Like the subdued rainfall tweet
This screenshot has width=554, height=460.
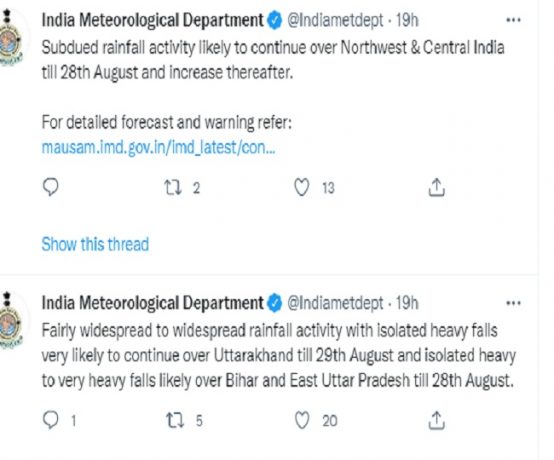302,187
